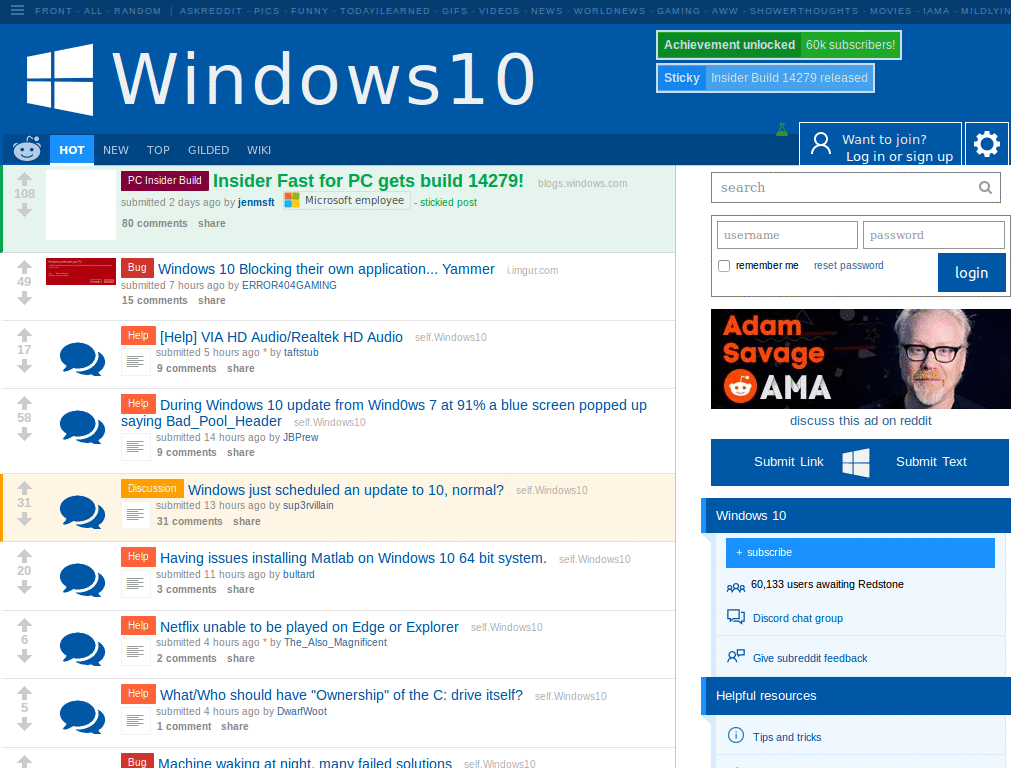
Task: Click the Achievement unlocked 60k subscribers banner
Action: [778, 45]
